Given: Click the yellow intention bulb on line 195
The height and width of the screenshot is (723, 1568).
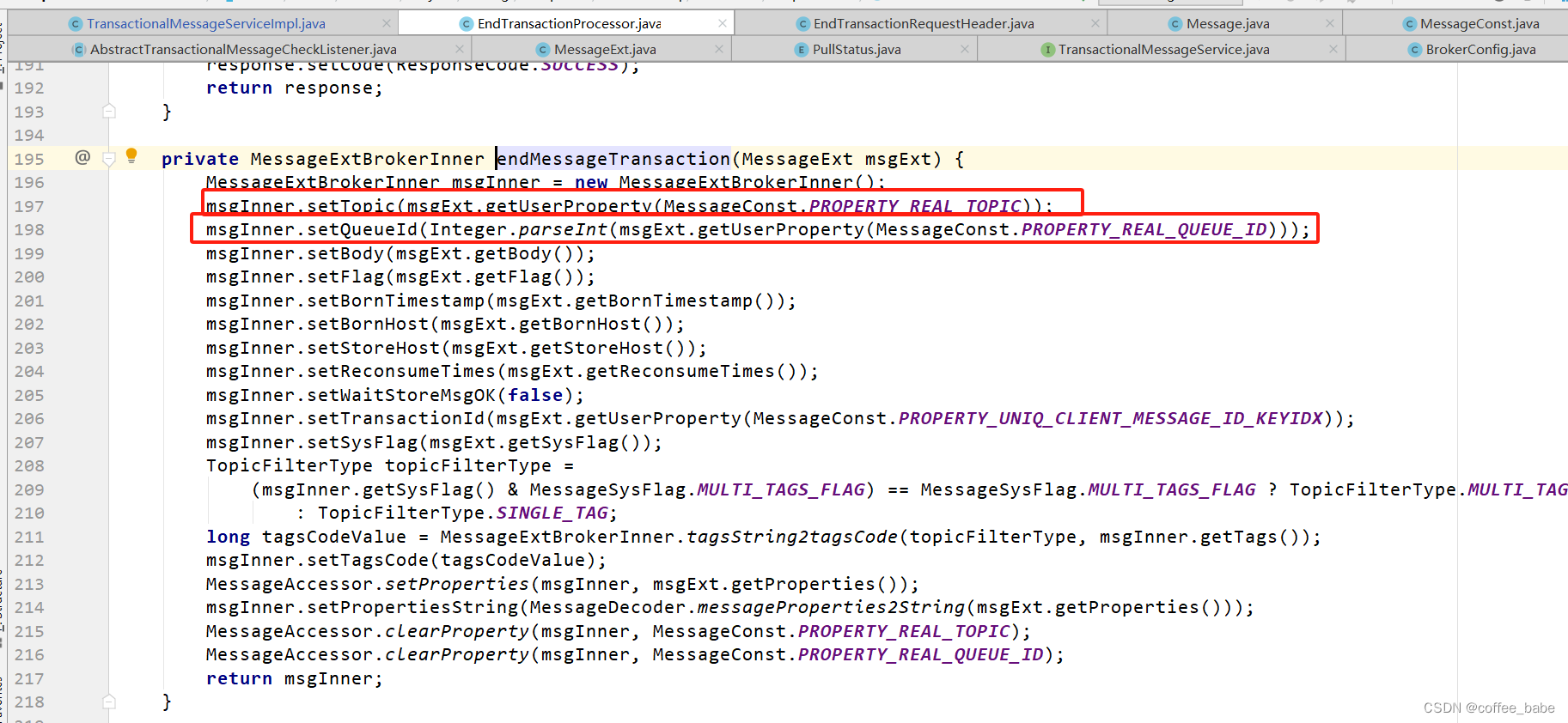Looking at the screenshot, I should coord(131,155).
